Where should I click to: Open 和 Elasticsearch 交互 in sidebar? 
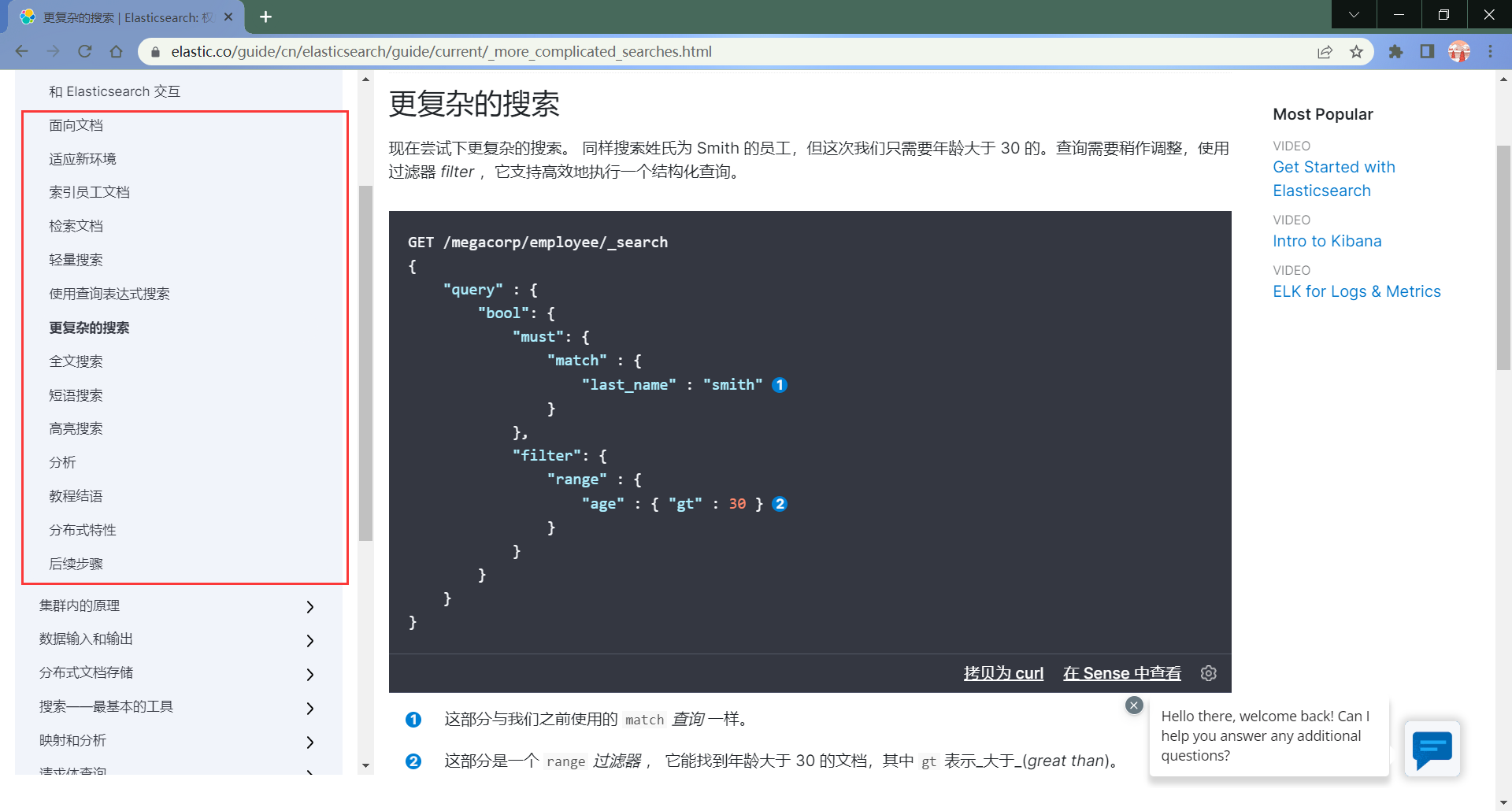pos(114,91)
